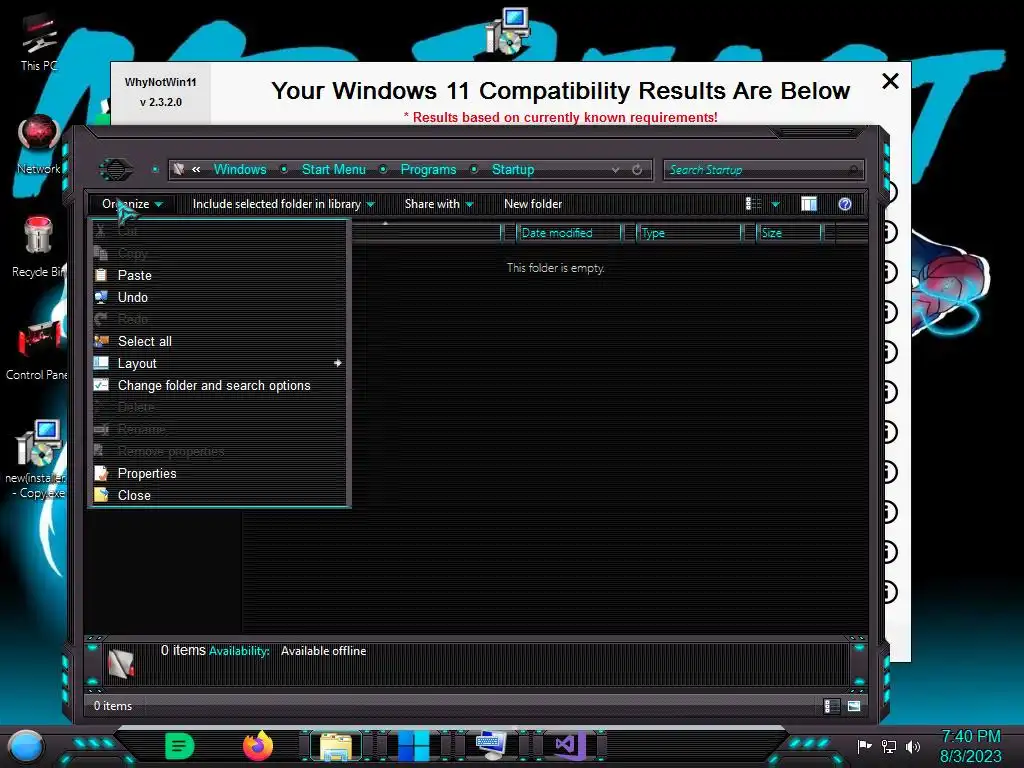Select the new(installer) - Copy.exe desktop icon
This screenshot has height=768, width=1024.
tap(38, 460)
